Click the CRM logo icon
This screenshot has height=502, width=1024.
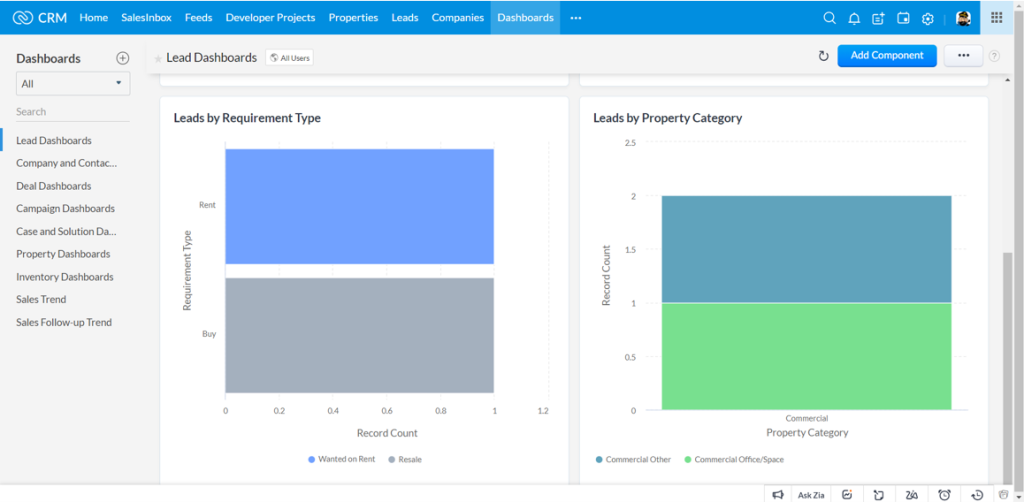pos(23,18)
